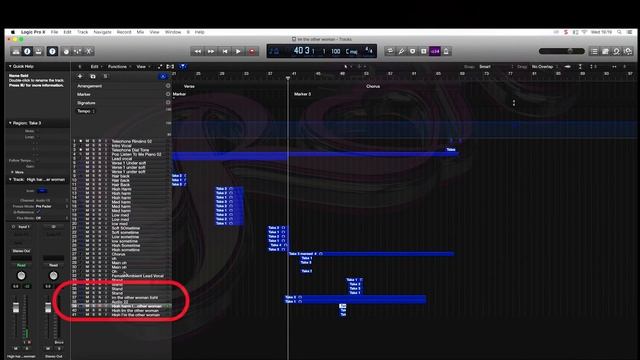This screenshot has height=360, width=640.
Task: Select the Arrangement global track
Action: pos(89,86)
